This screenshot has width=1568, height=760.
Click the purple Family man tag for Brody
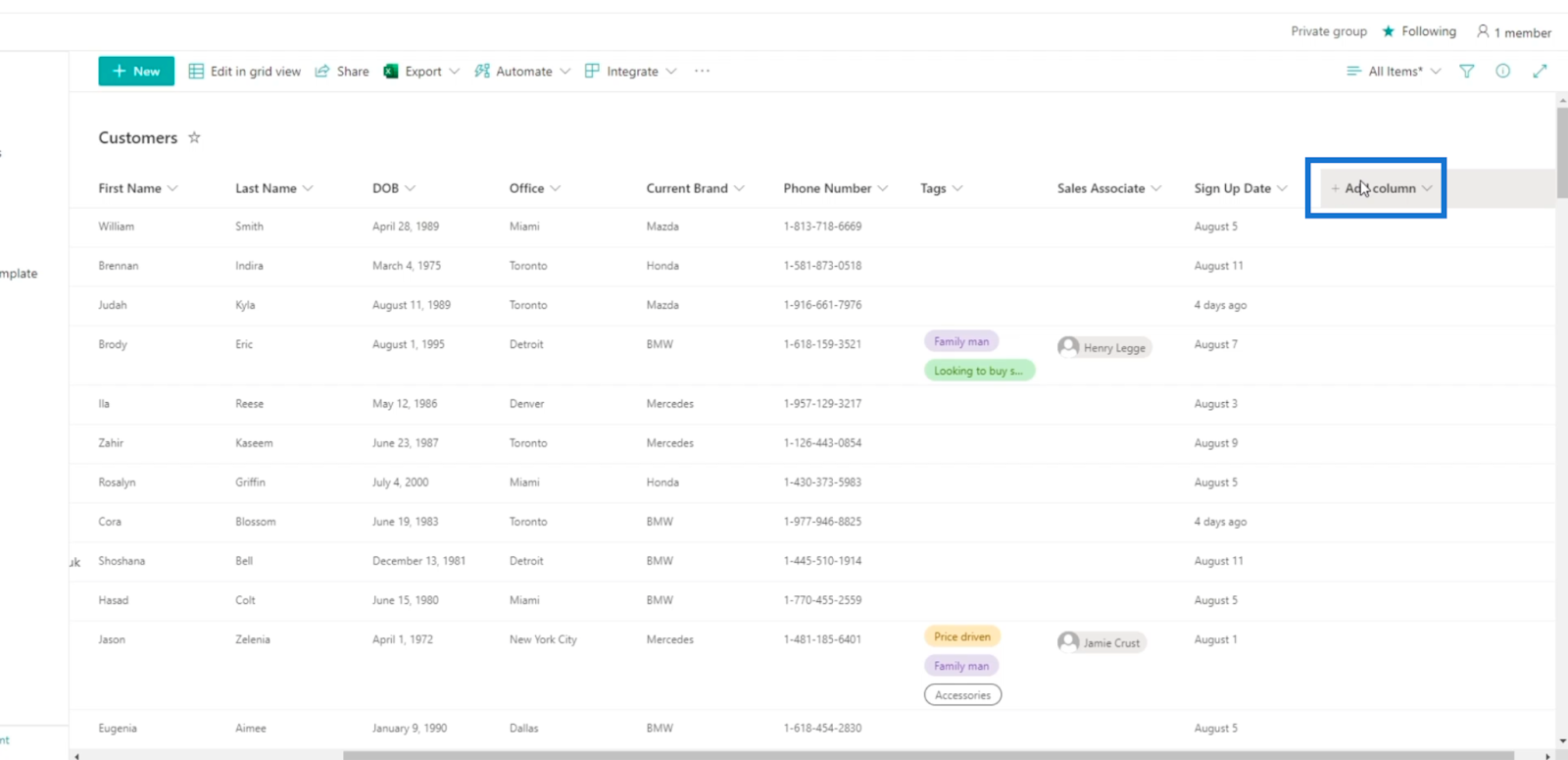960,341
